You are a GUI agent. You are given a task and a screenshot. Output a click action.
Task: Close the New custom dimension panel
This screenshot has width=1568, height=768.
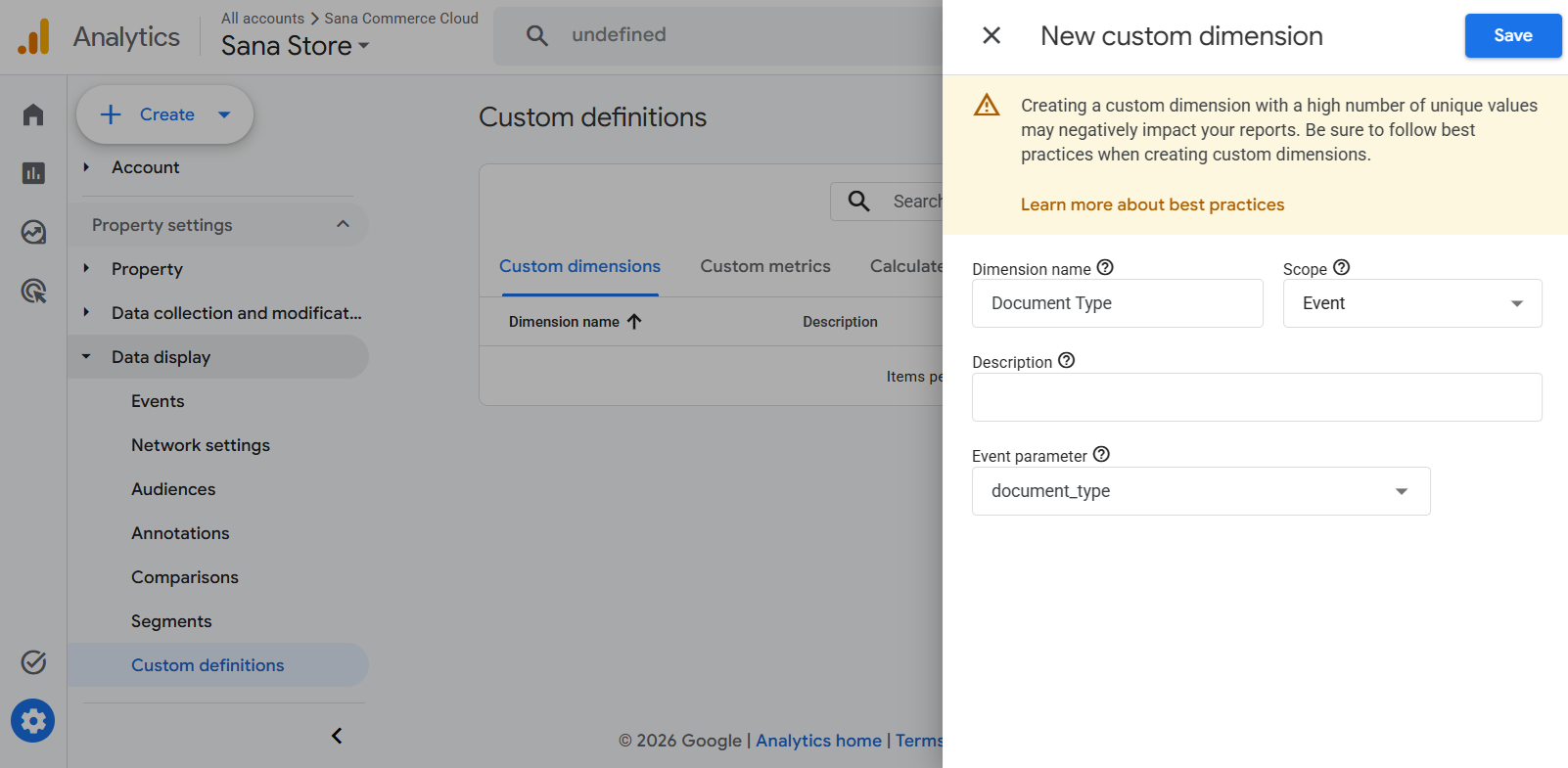992,35
